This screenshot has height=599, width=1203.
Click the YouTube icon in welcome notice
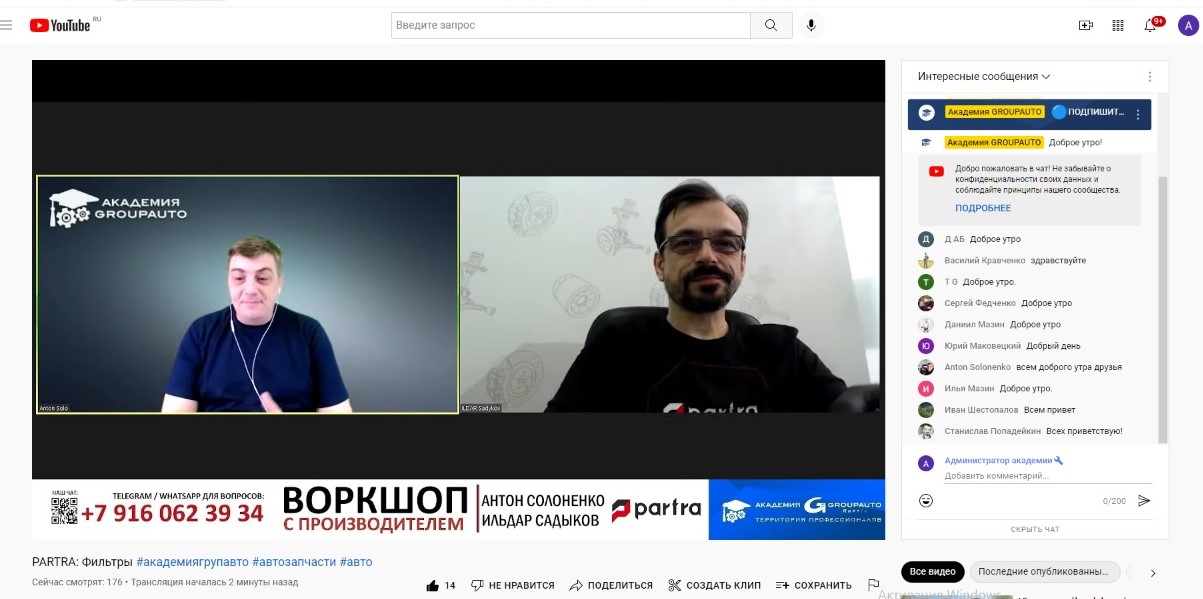936,171
